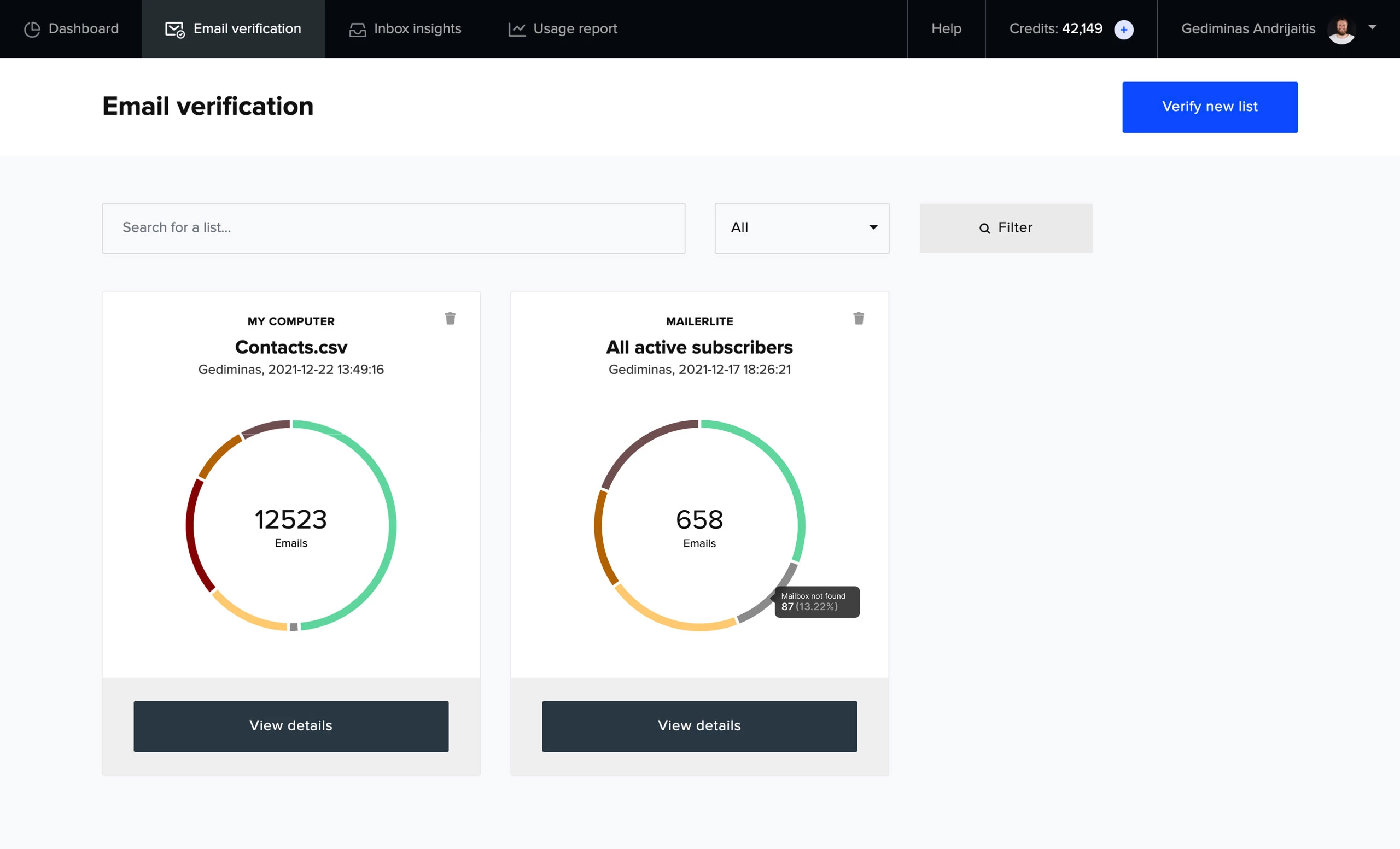Click the Filter search icon
Image resolution: width=1400 pixels, height=849 pixels.
(x=985, y=227)
